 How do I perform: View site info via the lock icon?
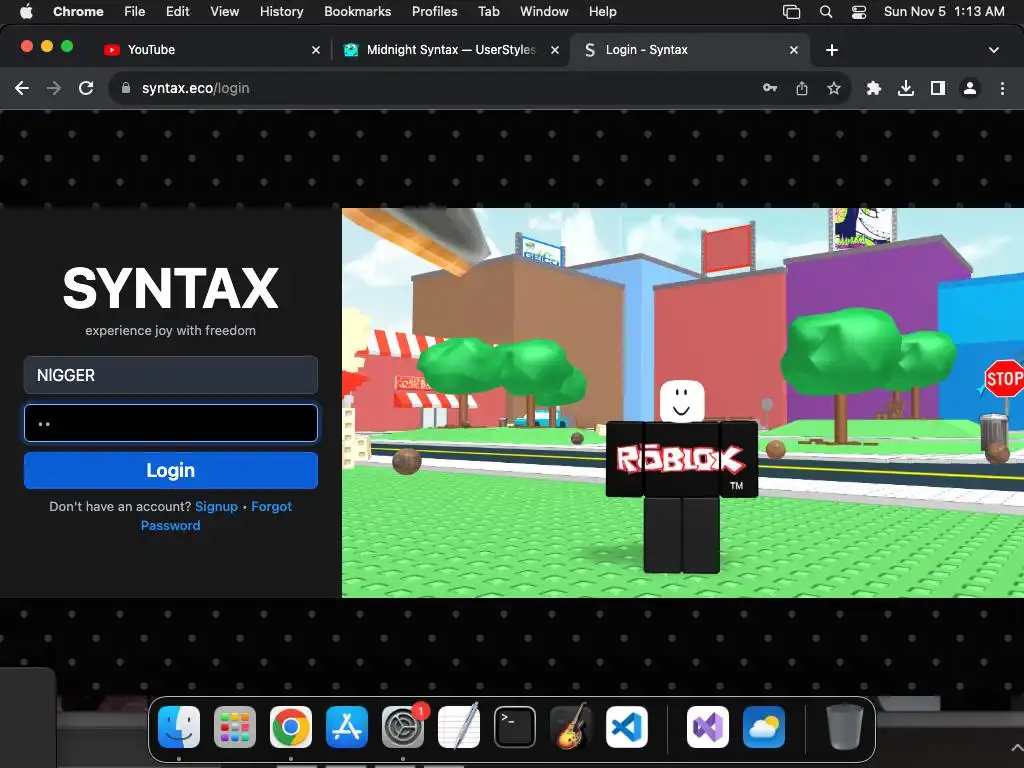126,88
